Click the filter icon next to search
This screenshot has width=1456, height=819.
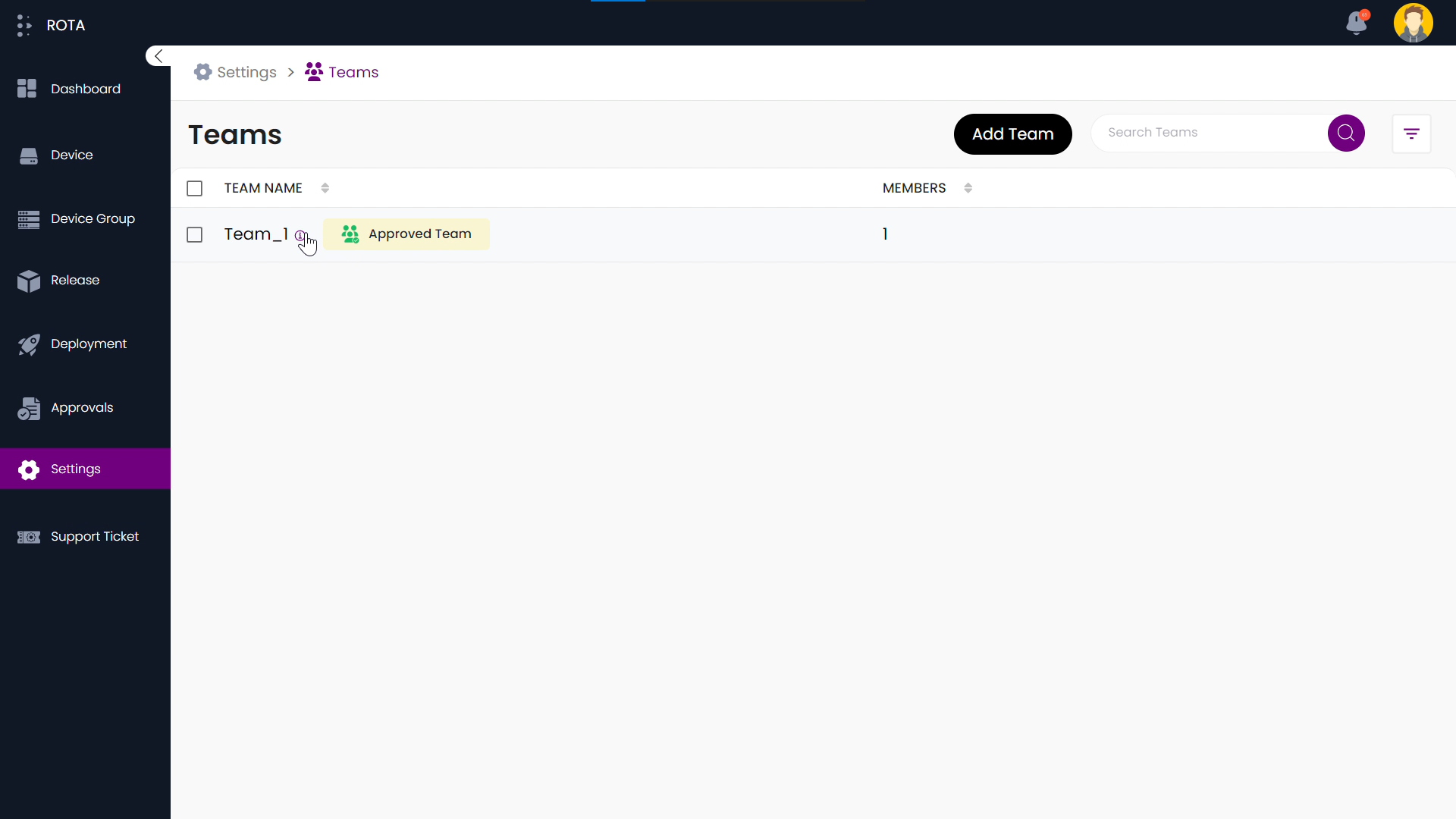[1412, 133]
